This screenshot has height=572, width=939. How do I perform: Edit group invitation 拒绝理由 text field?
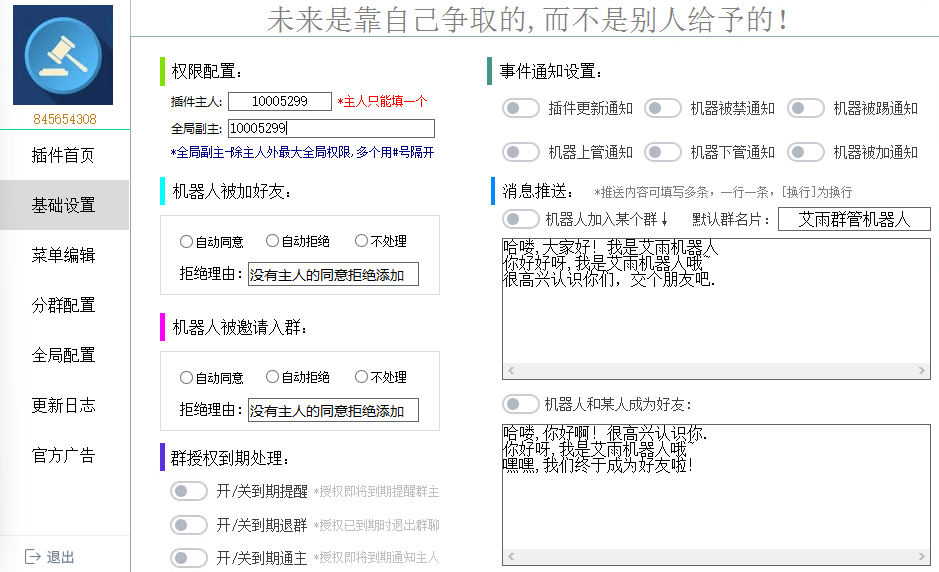tap(333, 410)
